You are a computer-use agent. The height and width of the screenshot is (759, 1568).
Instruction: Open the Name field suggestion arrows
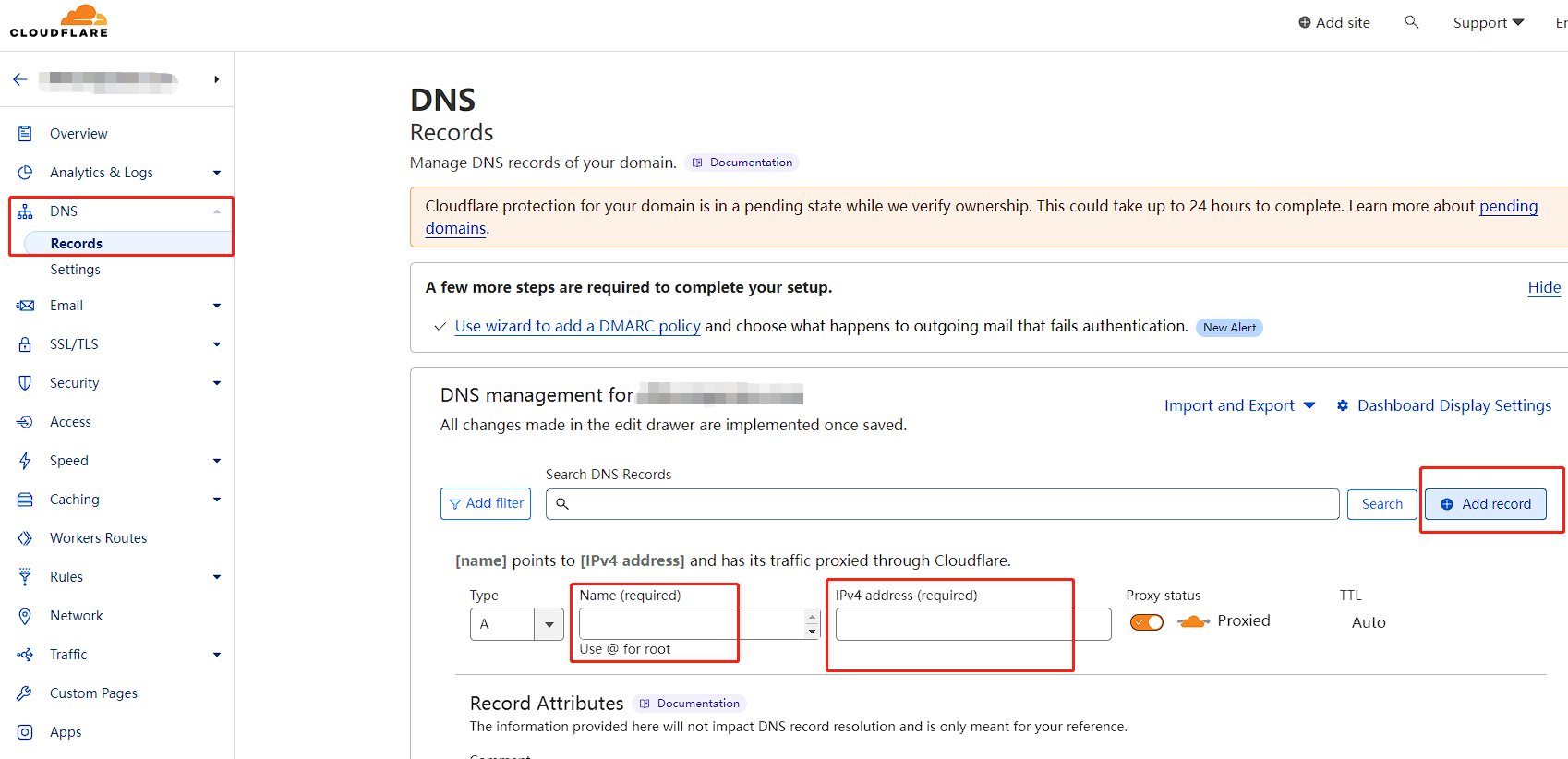point(812,624)
